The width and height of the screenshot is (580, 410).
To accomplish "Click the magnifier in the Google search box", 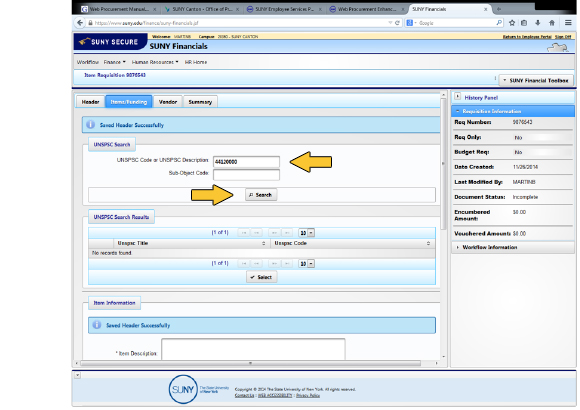I will pyautogui.click(x=499, y=23).
